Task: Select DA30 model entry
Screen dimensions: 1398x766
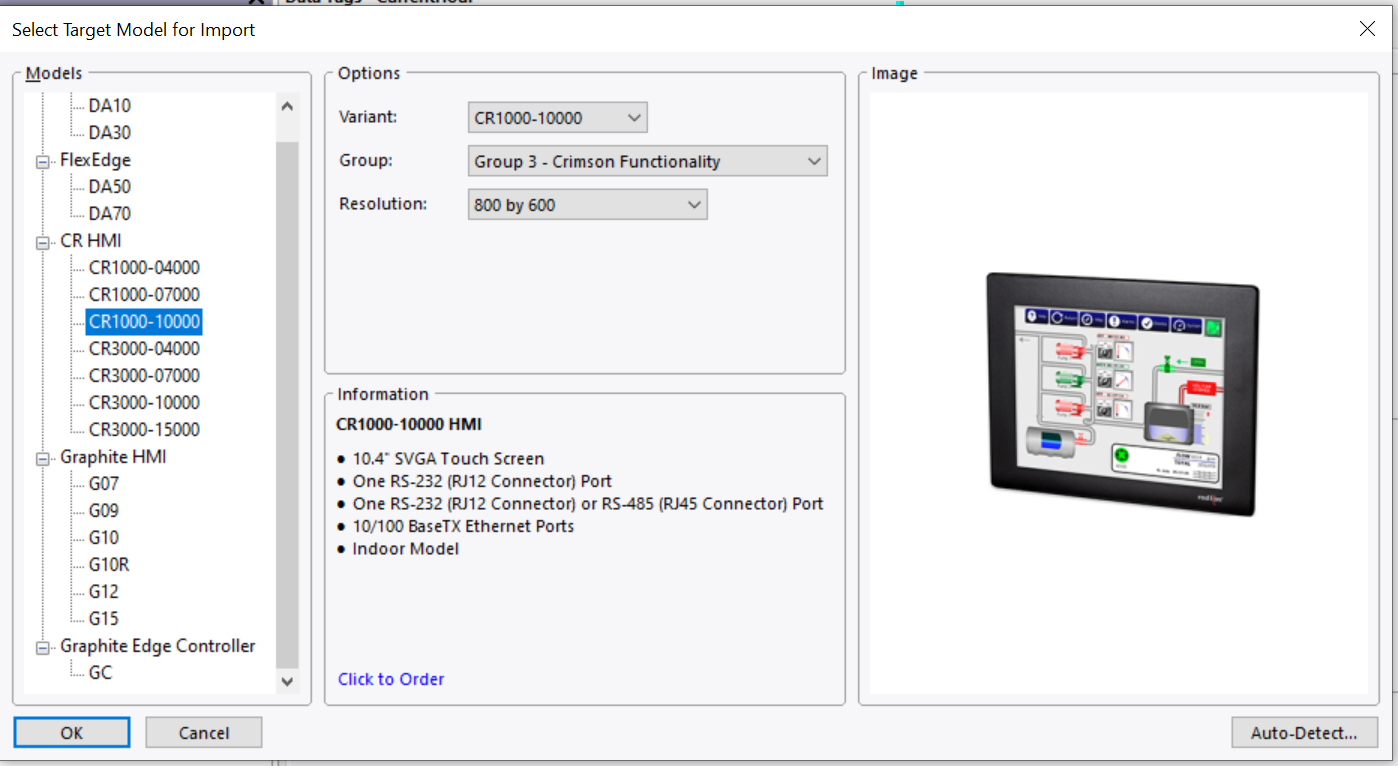Action: pos(109,133)
